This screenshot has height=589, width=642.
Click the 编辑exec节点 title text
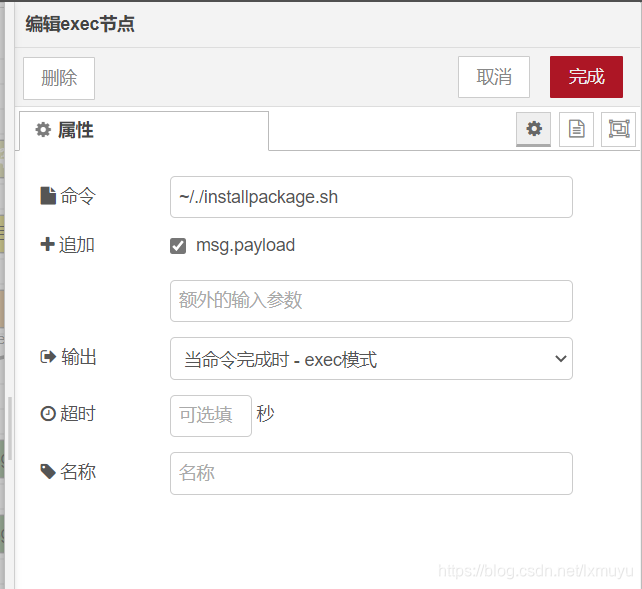tap(80, 24)
